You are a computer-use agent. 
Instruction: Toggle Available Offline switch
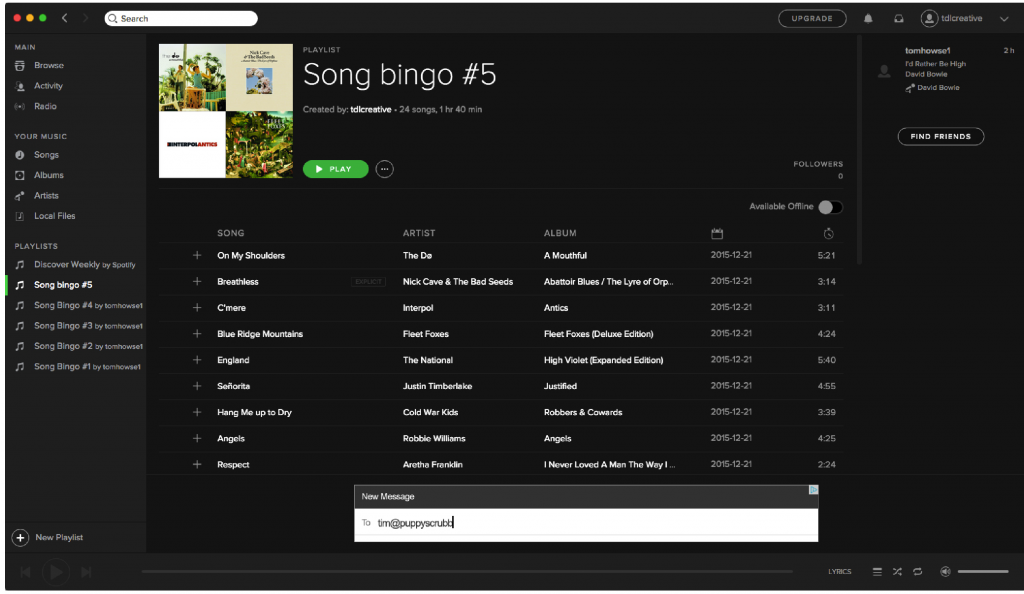click(x=830, y=207)
